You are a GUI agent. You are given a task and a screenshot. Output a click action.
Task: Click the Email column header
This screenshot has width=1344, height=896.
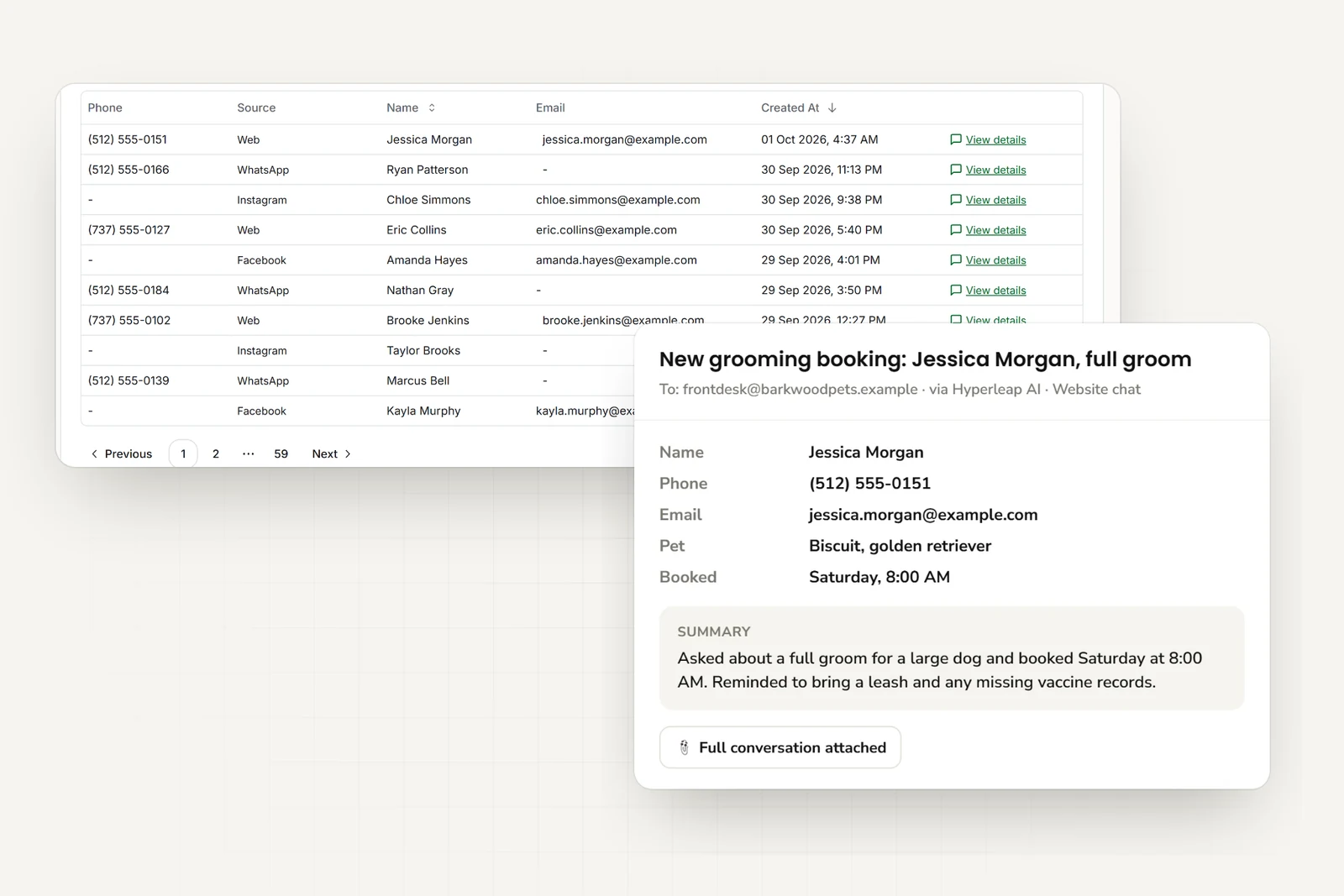(x=550, y=107)
